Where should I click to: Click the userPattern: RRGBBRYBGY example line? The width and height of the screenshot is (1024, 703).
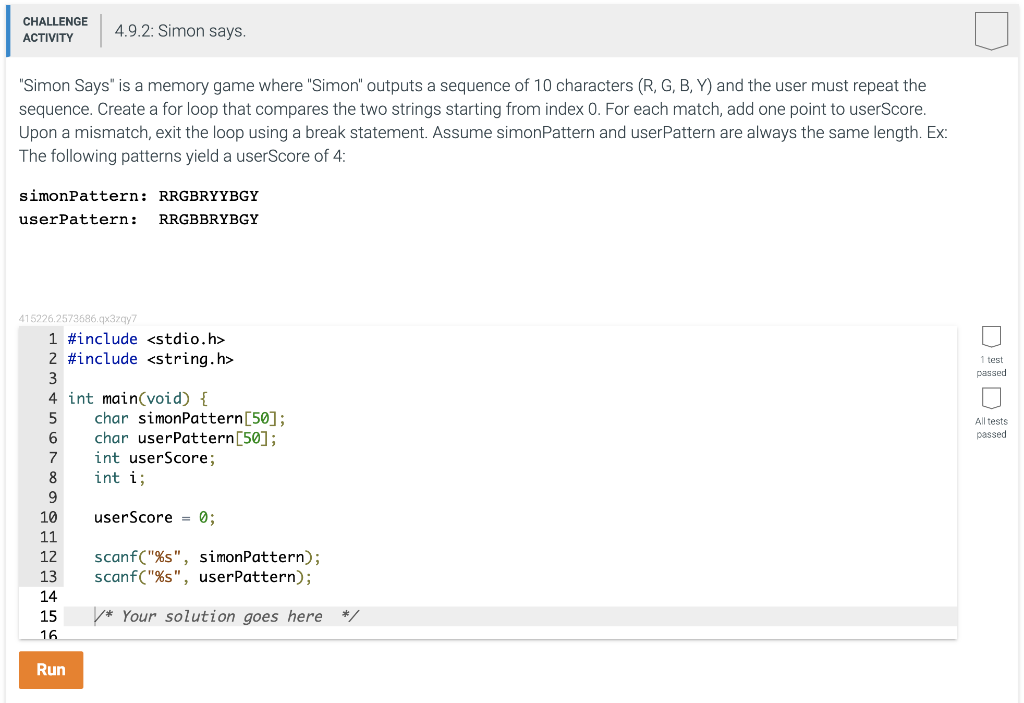tap(137, 219)
